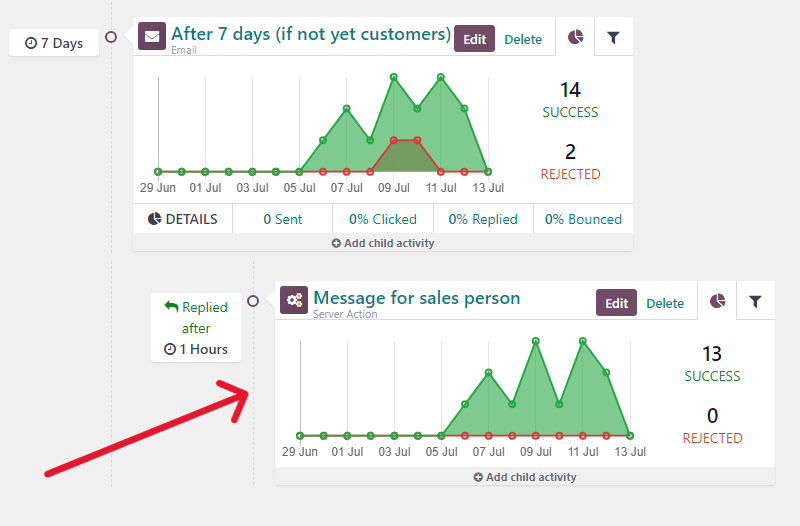
Task: Click the server action gears icon
Action: point(294,300)
